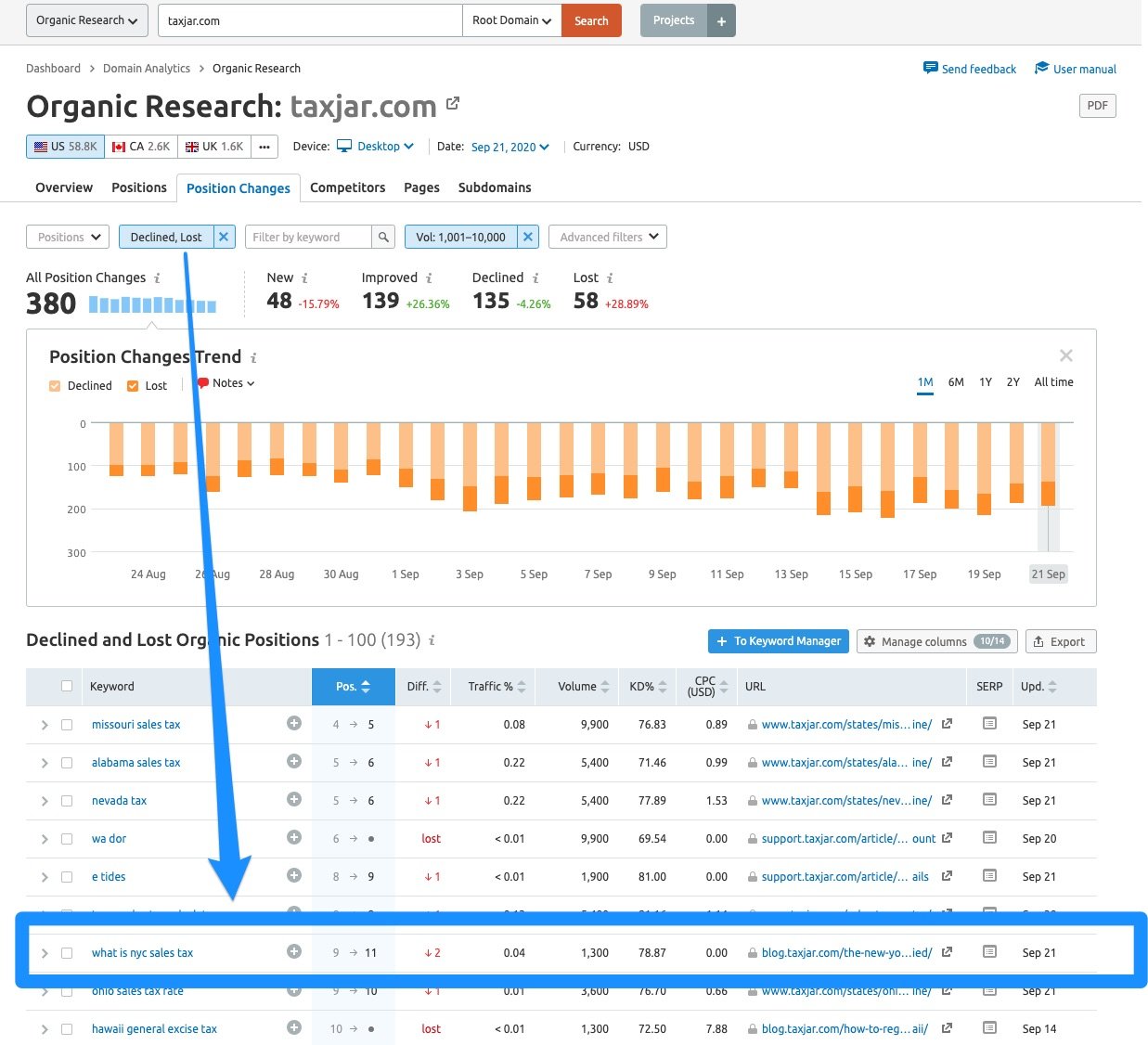Click the Filter by keyword input field
1148x1045 pixels.
point(311,237)
